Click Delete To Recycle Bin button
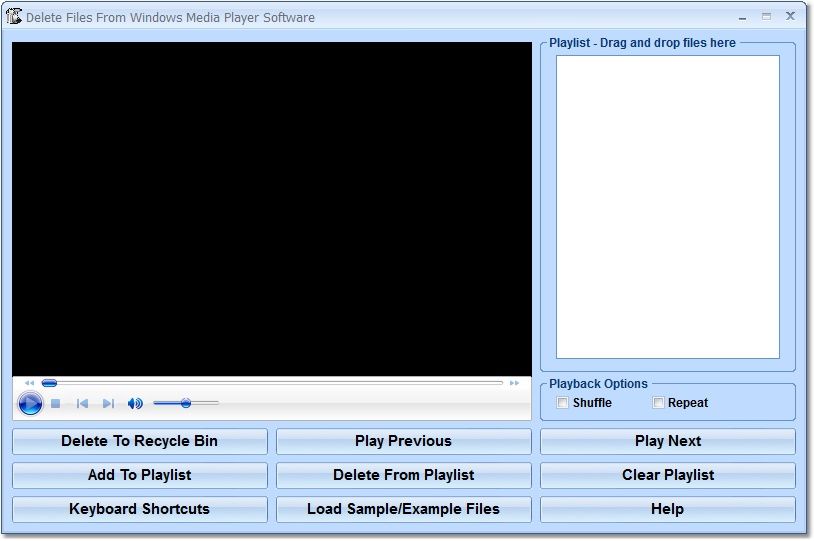 (x=140, y=441)
